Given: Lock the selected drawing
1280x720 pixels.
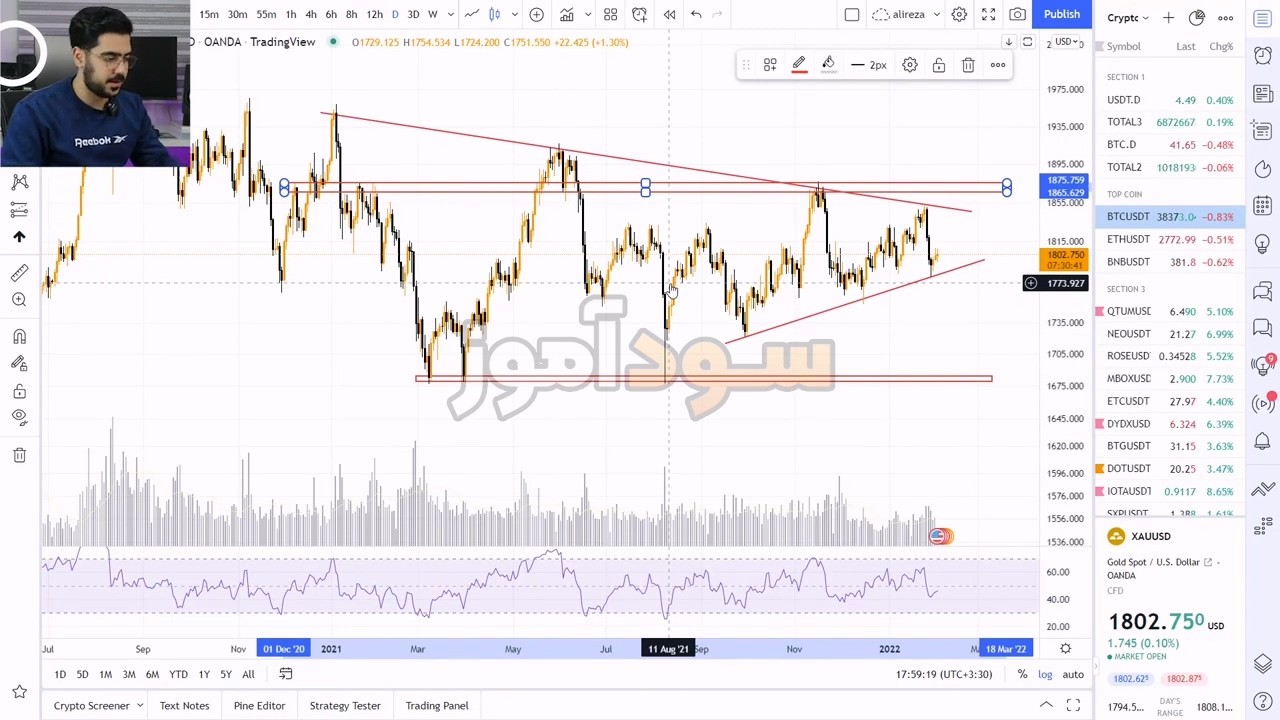Looking at the screenshot, I should click(x=939, y=65).
